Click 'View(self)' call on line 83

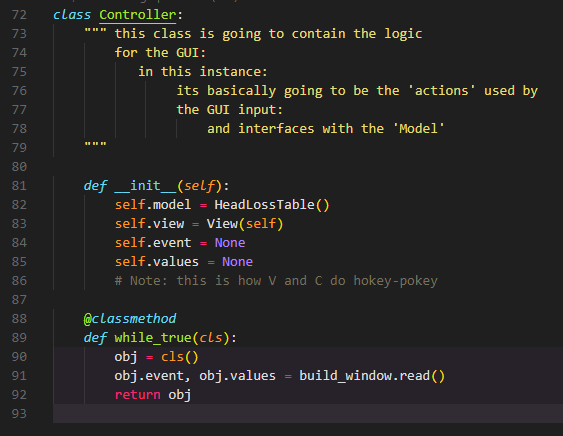[245, 224]
